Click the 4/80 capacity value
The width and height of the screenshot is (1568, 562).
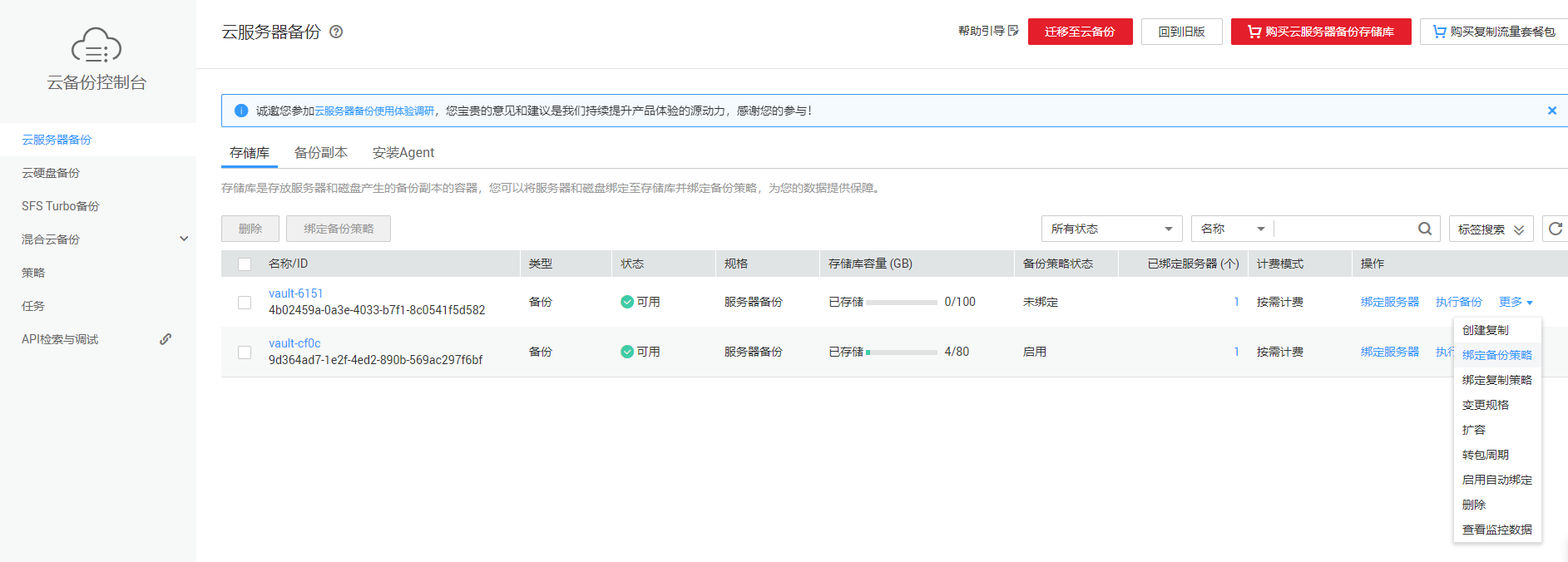(x=957, y=352)
